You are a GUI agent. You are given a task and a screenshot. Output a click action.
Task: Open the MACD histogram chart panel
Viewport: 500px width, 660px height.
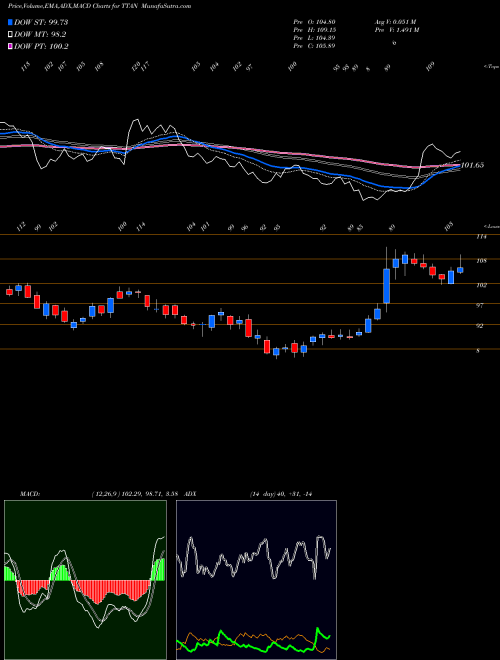pyautogui.click(x=85, y=580)
